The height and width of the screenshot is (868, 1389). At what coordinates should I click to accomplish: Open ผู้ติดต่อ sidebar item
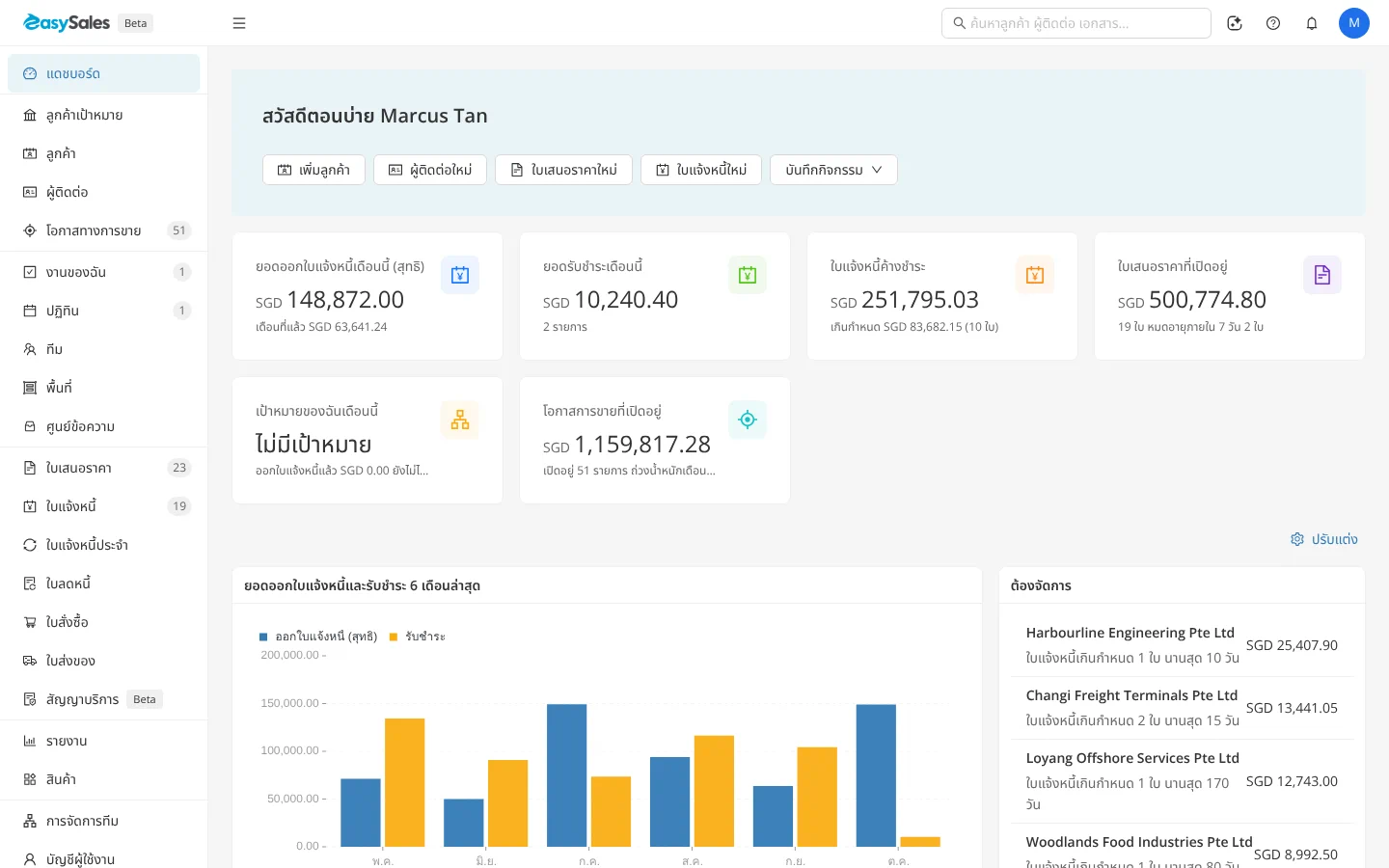(103, 192)
